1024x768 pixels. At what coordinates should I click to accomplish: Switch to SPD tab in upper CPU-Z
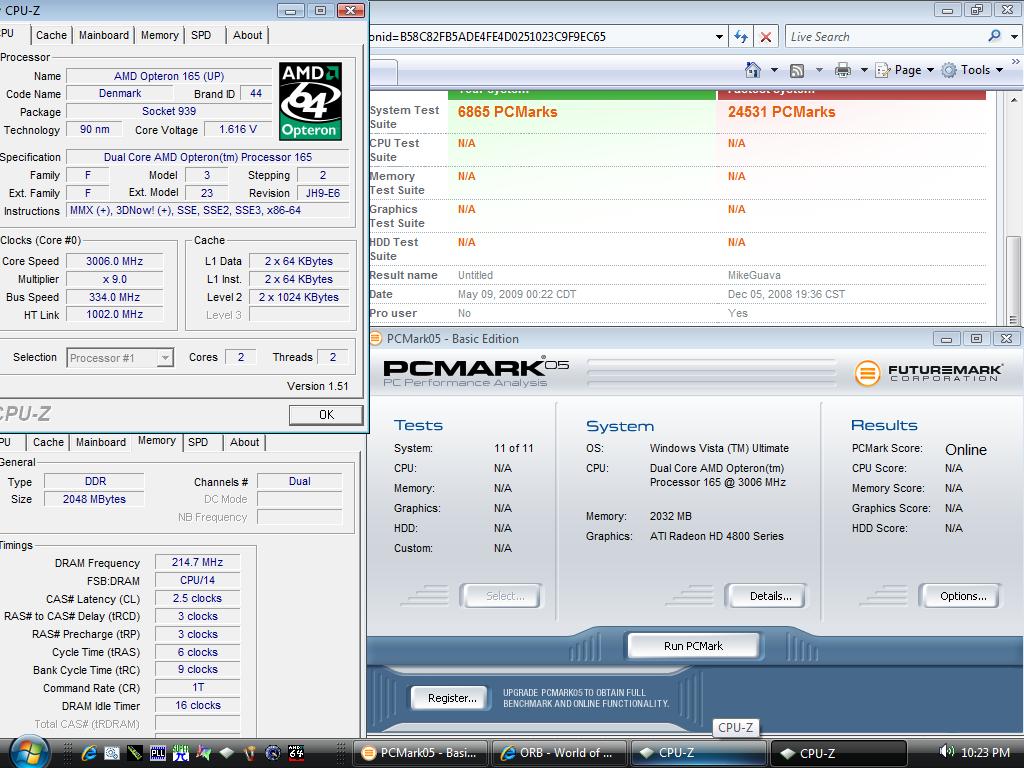[201, 35]
